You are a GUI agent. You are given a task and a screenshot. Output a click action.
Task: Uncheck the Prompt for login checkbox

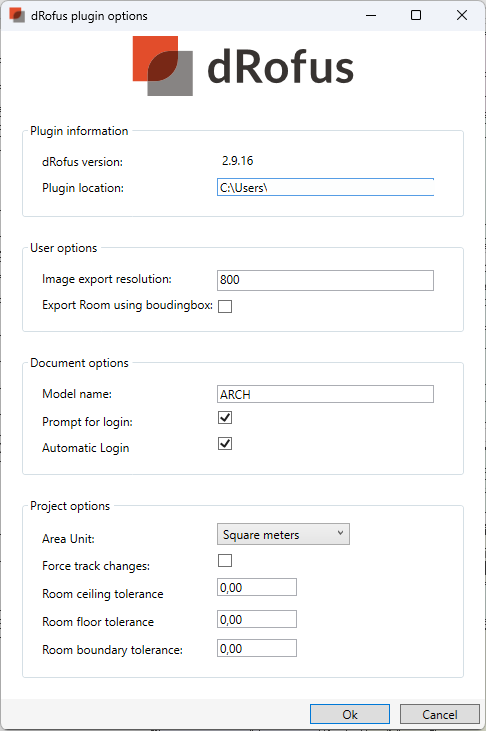pyautogui.click(x=225, y=418)
